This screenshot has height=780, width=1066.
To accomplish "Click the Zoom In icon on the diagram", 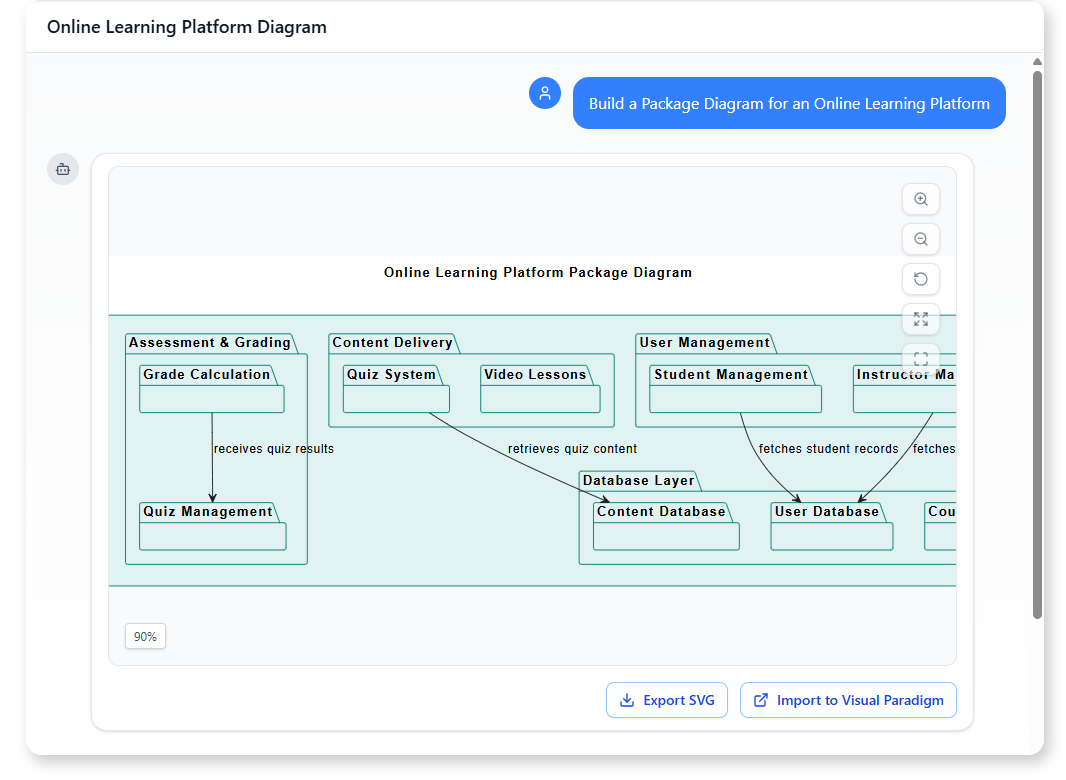I will 920,199.
